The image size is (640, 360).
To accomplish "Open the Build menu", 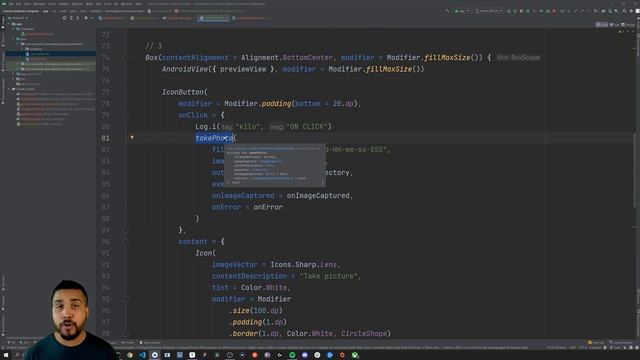I will (x=89, y=4).
